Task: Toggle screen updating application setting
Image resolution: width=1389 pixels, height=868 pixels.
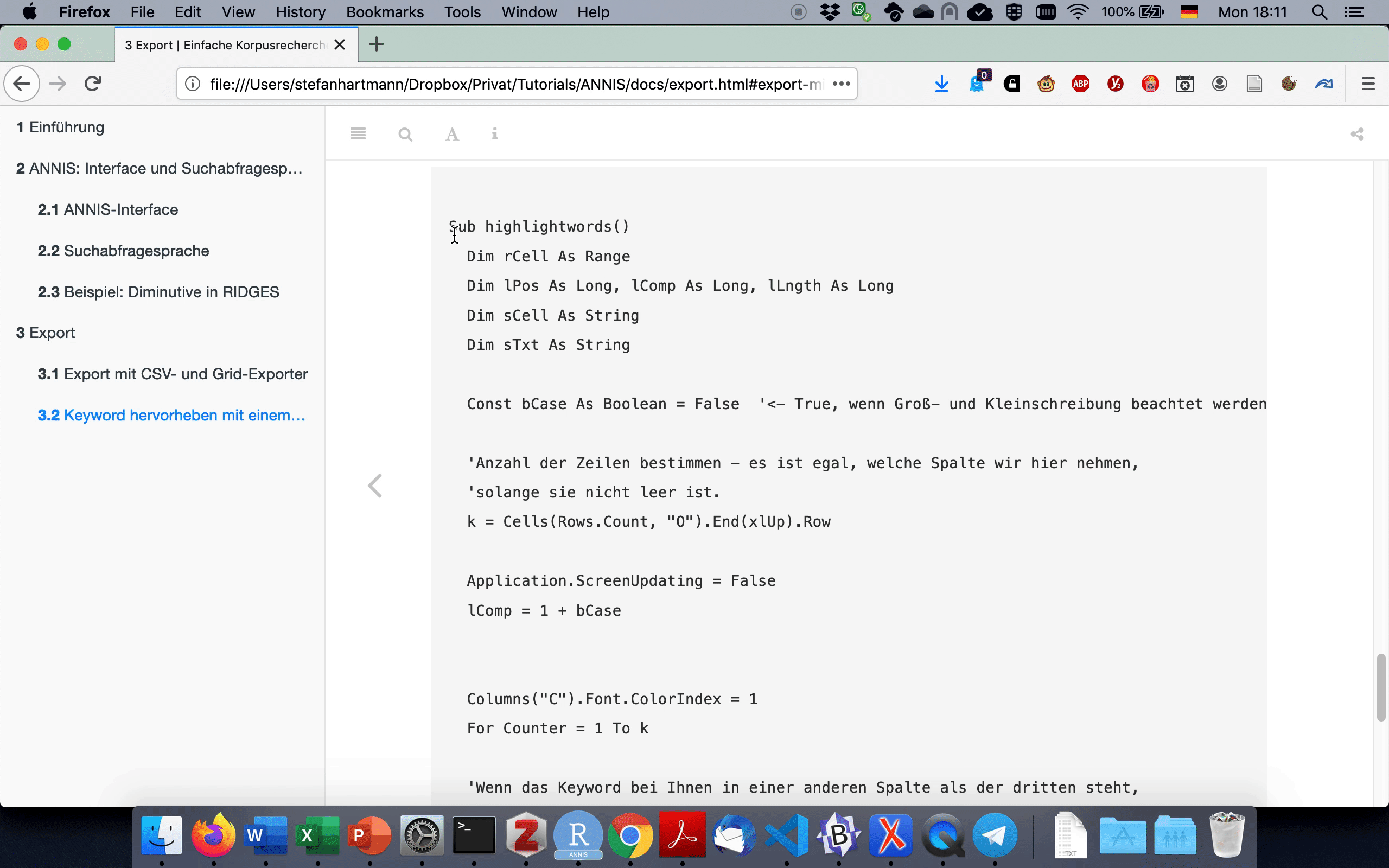Action: click(x=621, y=580)
